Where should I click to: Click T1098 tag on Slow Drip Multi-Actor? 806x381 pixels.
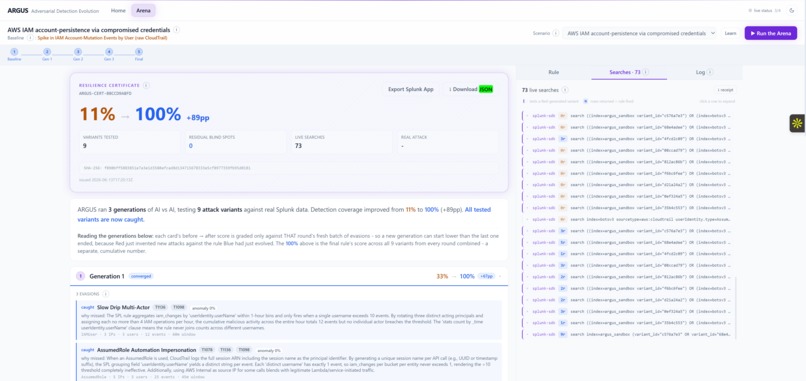(178, 307)
